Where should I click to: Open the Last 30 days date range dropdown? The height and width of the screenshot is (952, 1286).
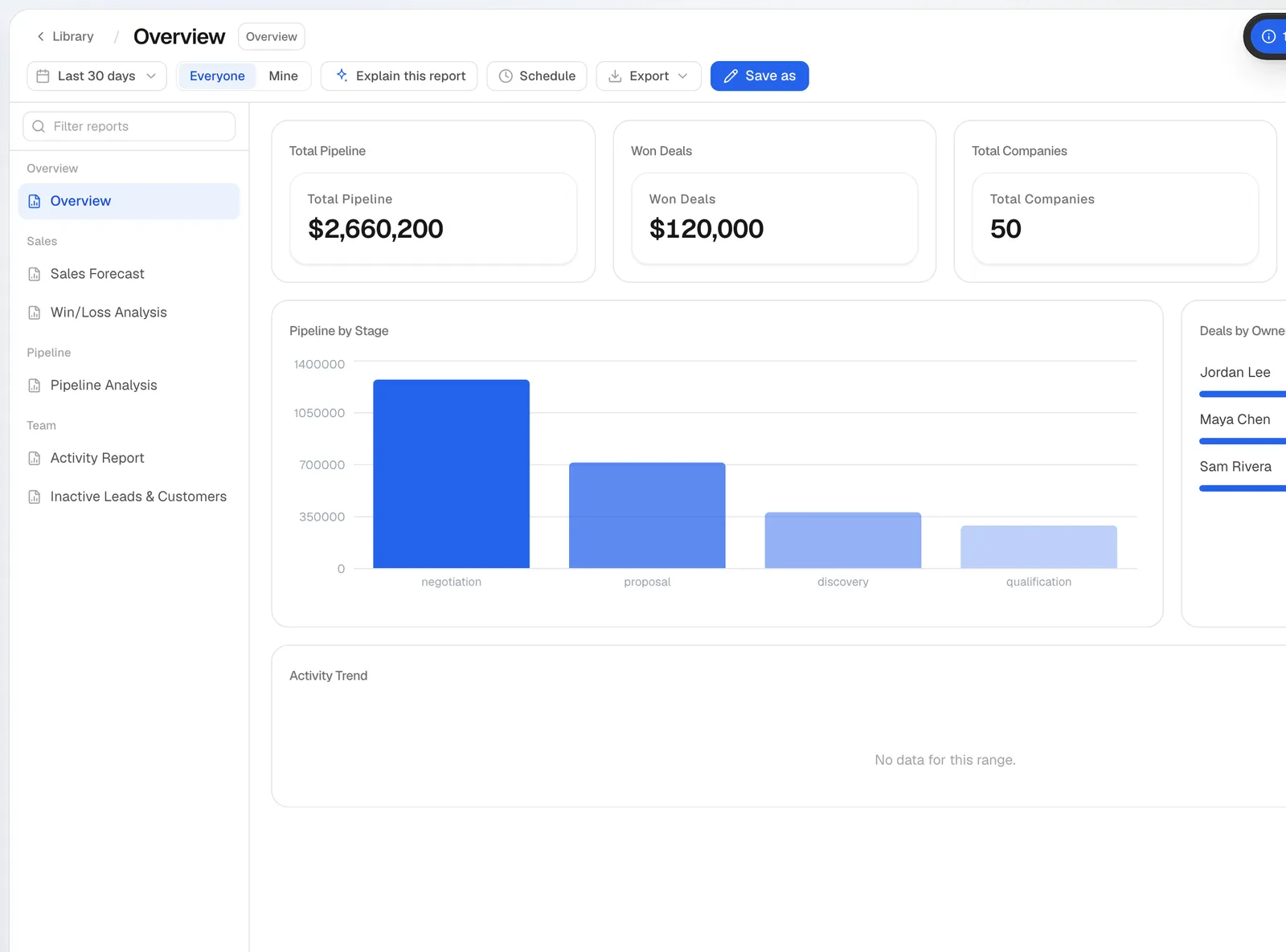click(x=96, y=76)
